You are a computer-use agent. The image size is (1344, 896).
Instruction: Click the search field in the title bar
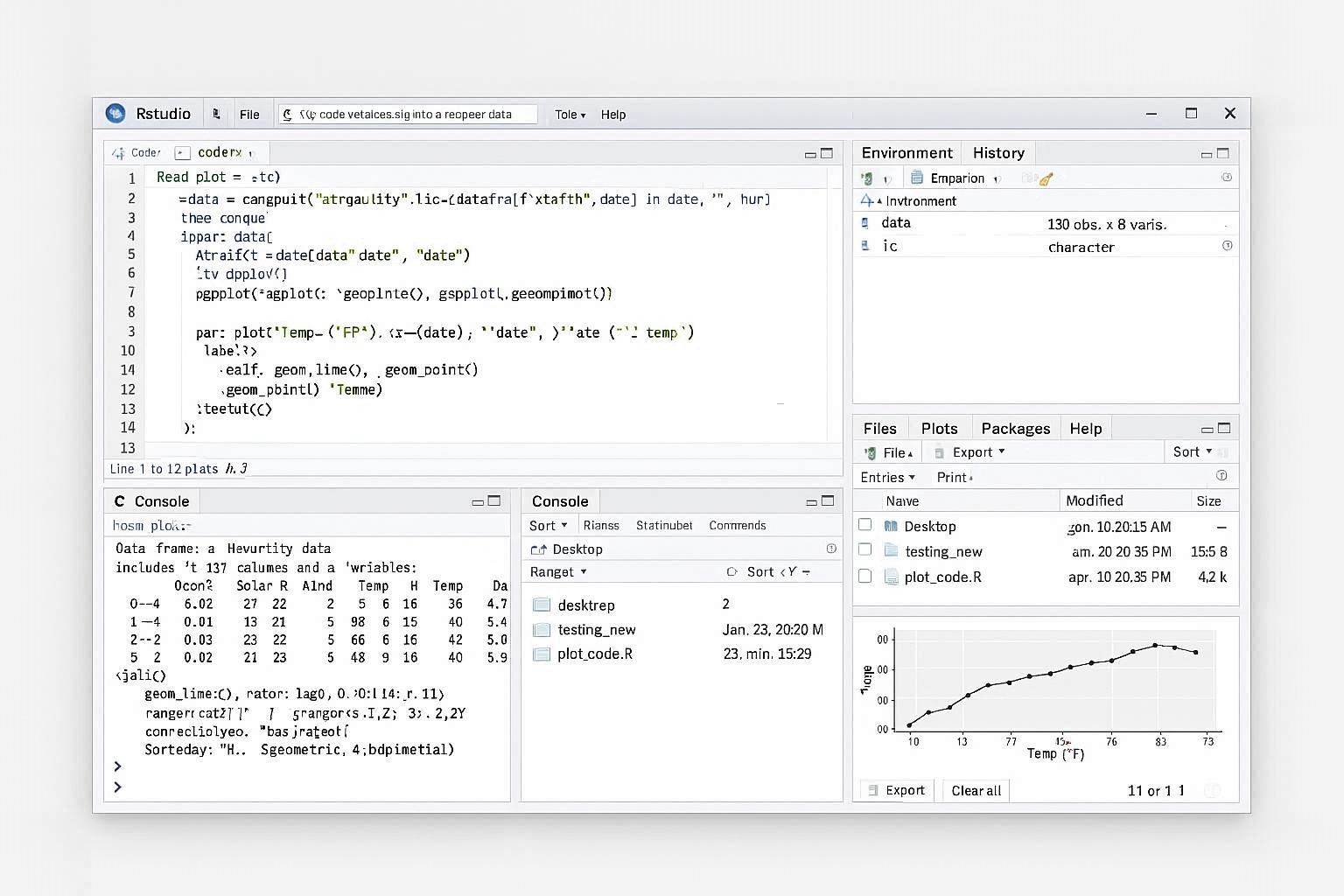[x=408, y=115]
